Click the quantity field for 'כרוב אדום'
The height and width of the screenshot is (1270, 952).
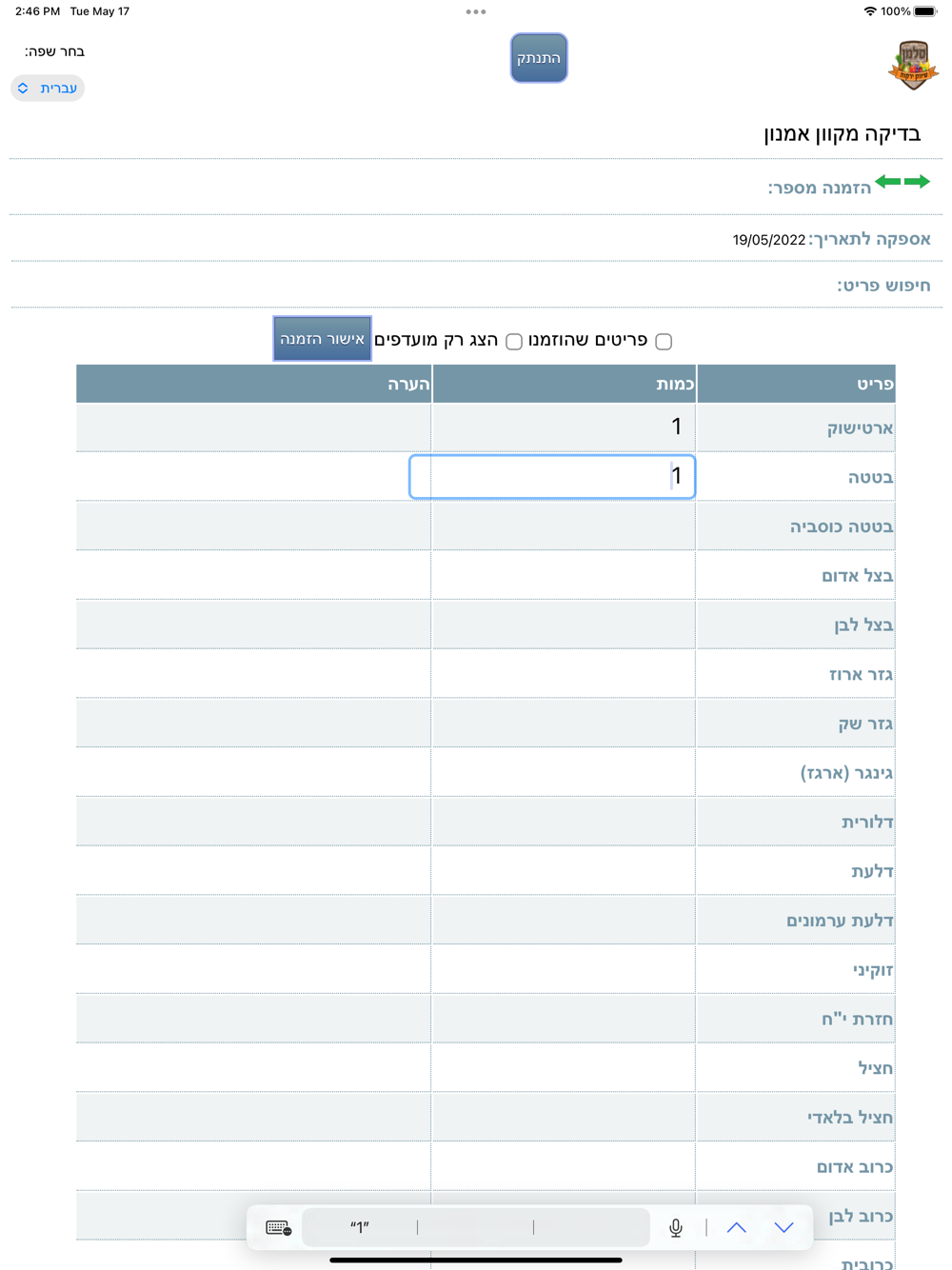[564, 1166]
